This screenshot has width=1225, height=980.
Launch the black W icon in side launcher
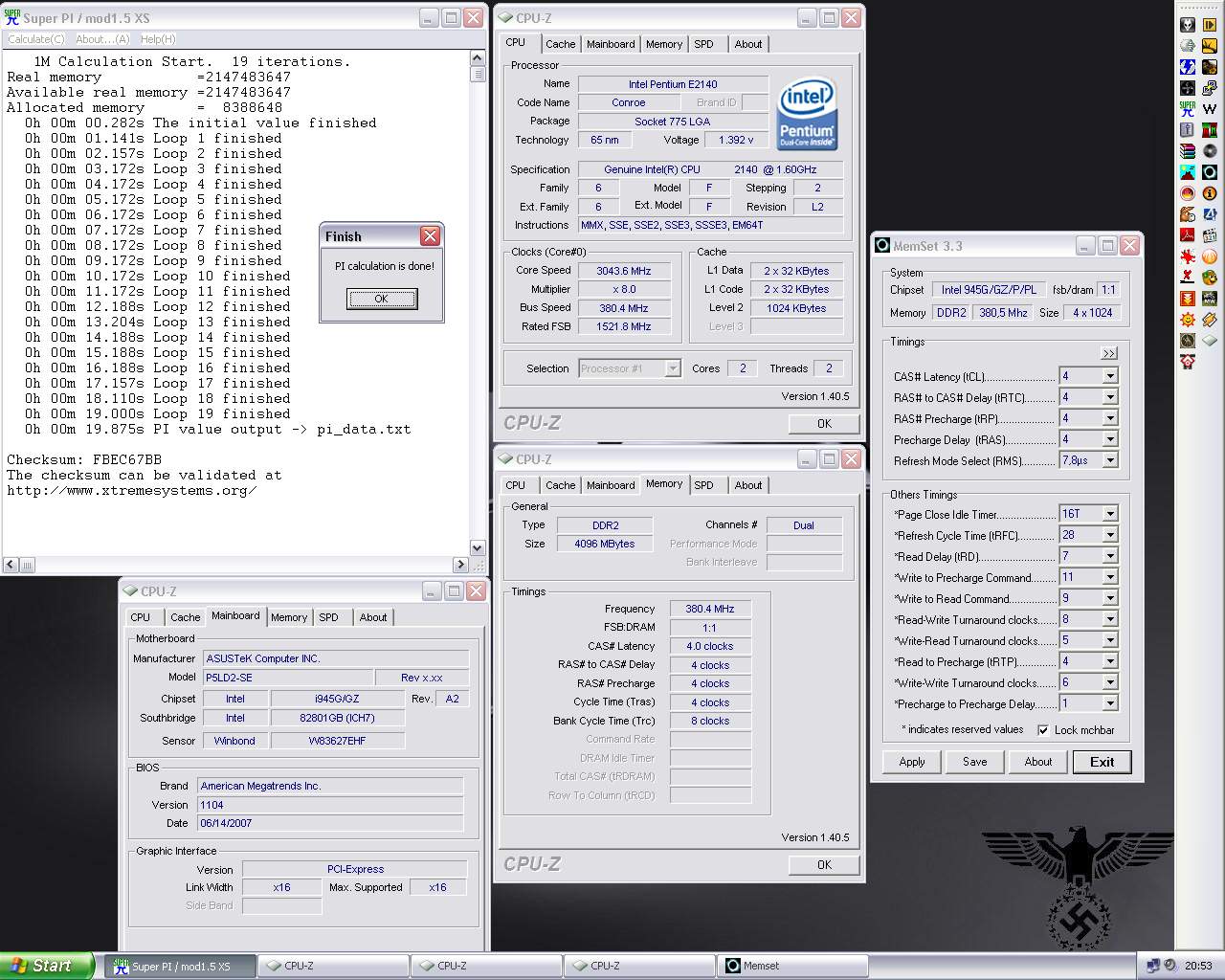click(x=1210, y=108)
